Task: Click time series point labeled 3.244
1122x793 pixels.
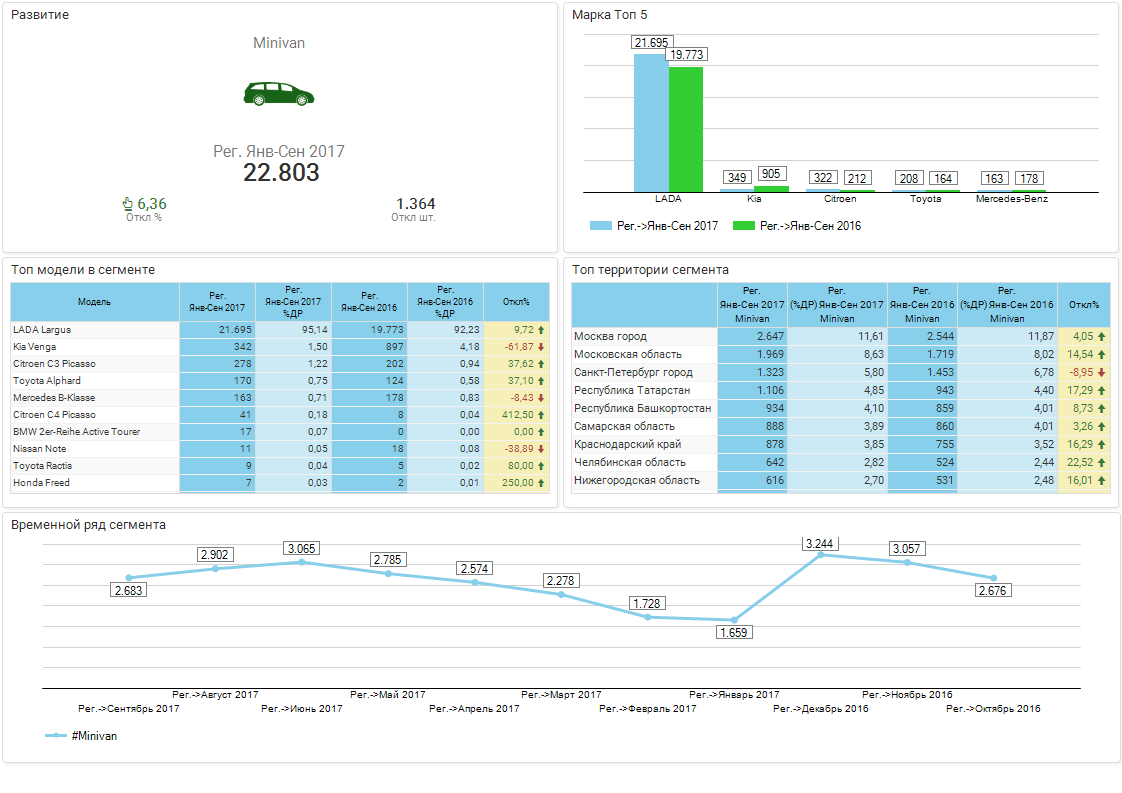Action: point(821,555)
